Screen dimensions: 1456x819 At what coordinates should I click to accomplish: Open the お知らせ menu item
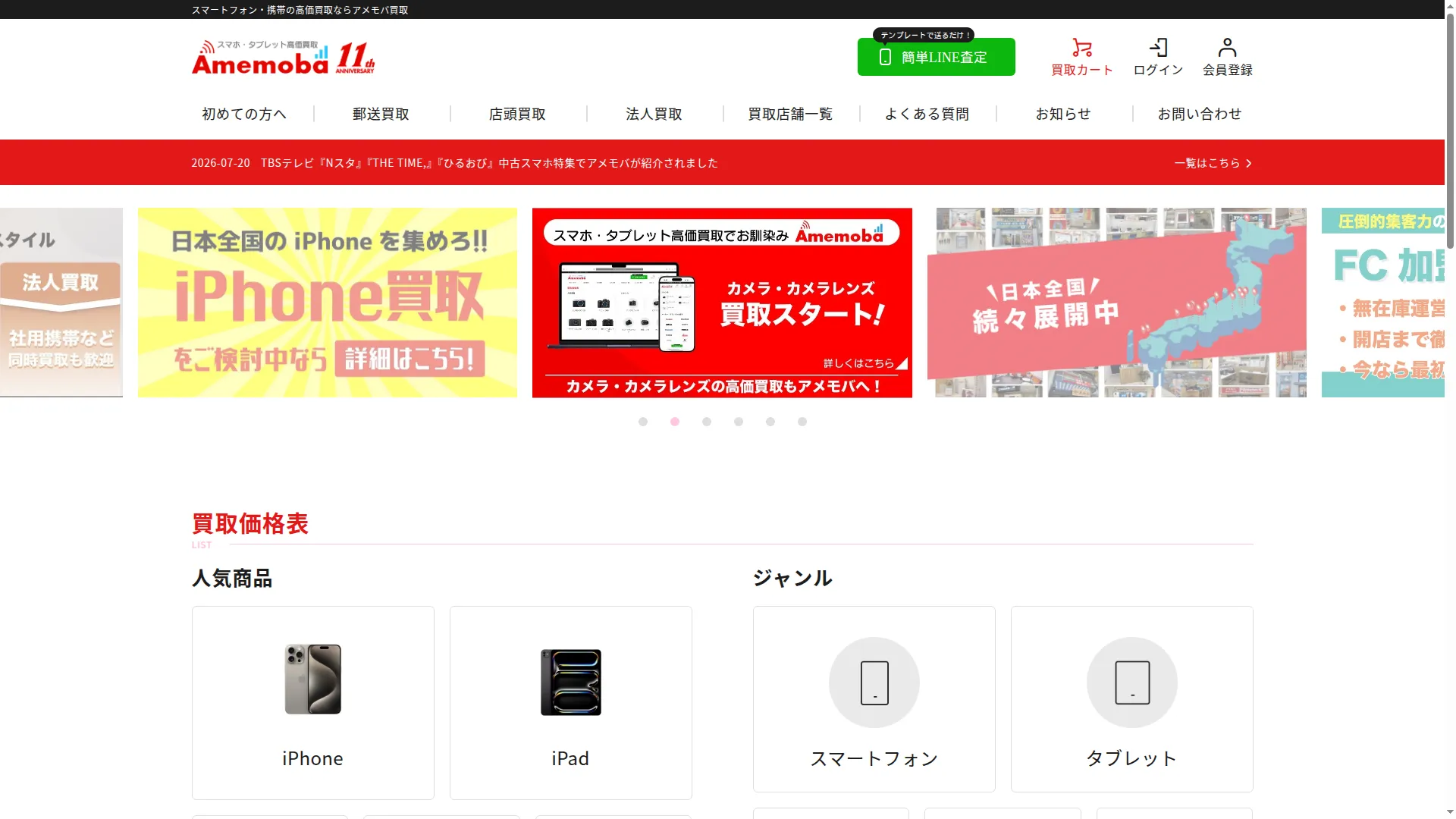click(1063, 114)
